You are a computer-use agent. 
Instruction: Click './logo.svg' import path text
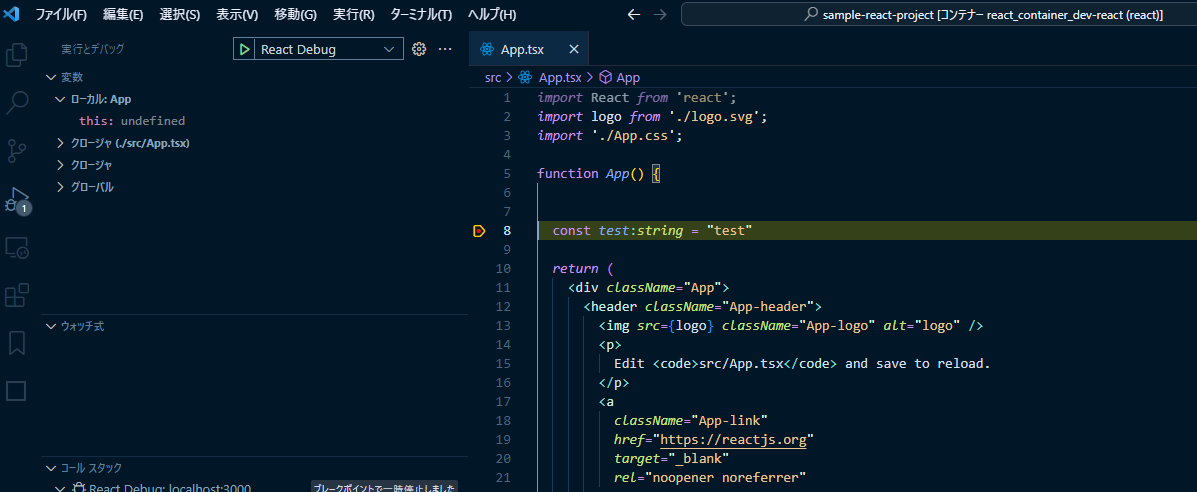click(717, 117)
